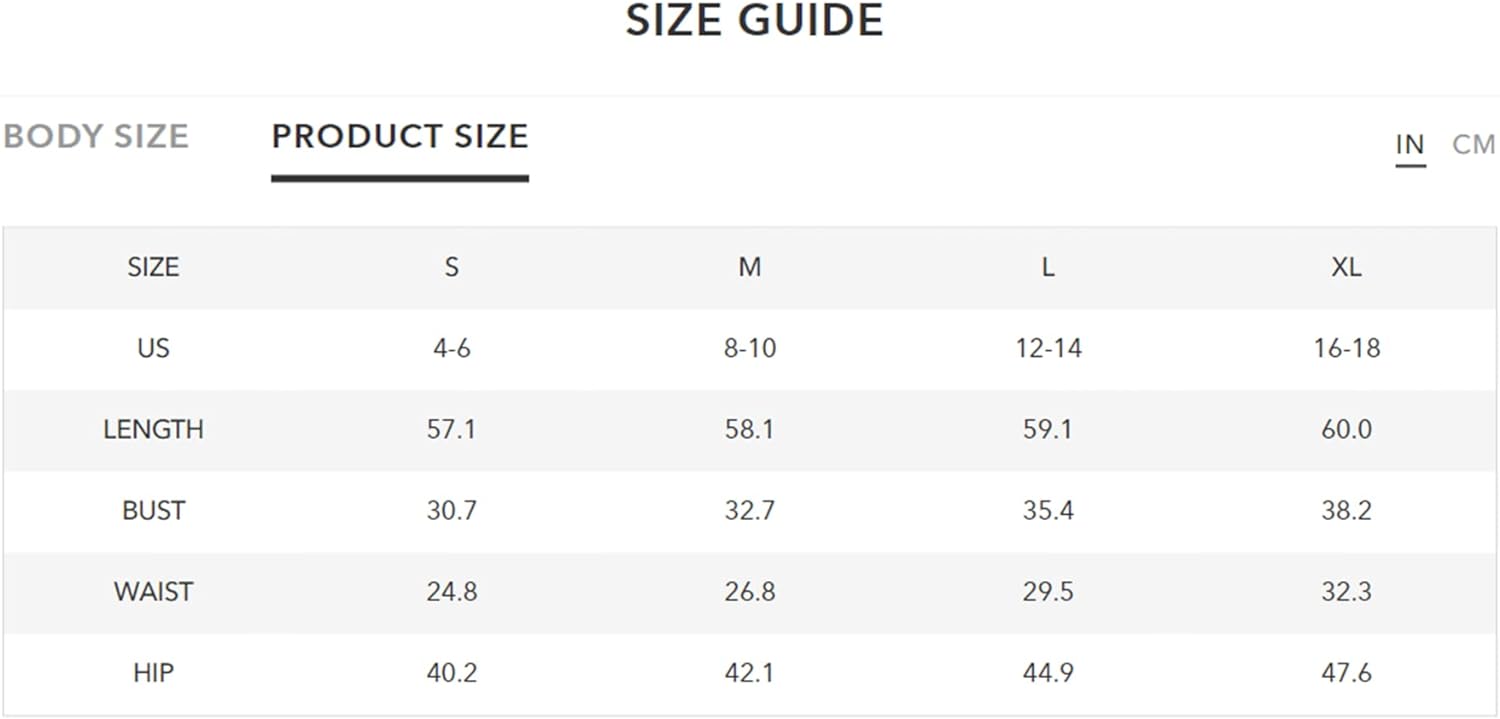Select the PRODUCT SIZE tab
Viewport: 1500px width, 719px height.
pyautogui.click(x=400, y=136)
